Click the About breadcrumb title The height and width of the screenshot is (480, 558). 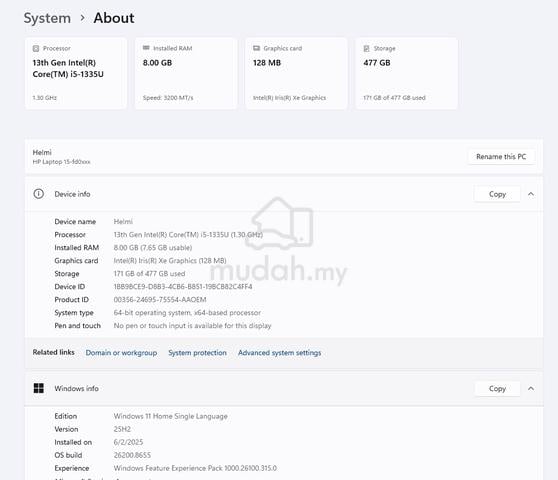tap(114, 18)
